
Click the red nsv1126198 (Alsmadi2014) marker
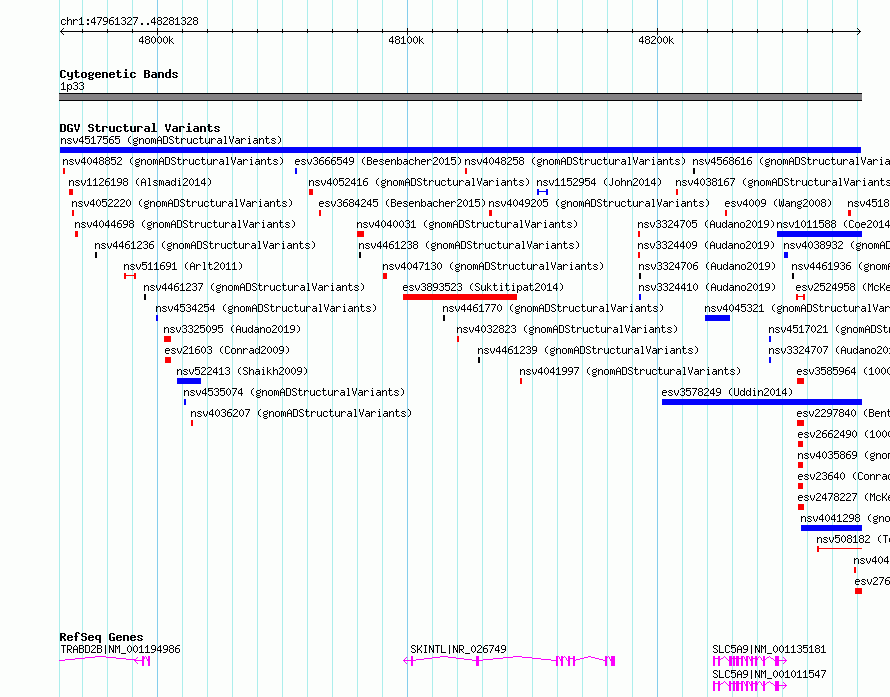(x=71, y=192)
